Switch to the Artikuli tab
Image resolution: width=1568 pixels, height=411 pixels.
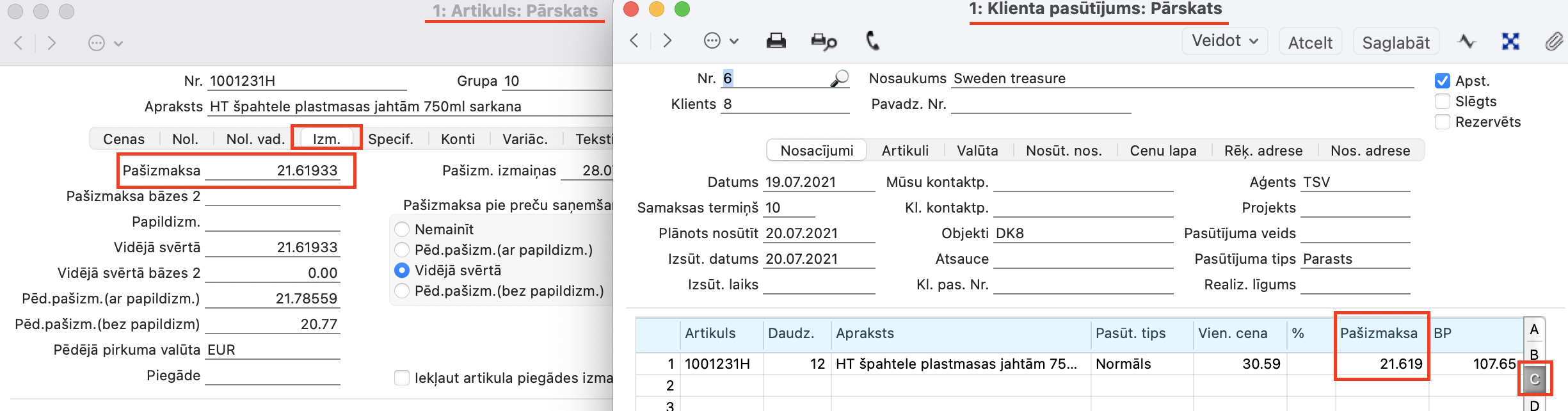point(904,151)
